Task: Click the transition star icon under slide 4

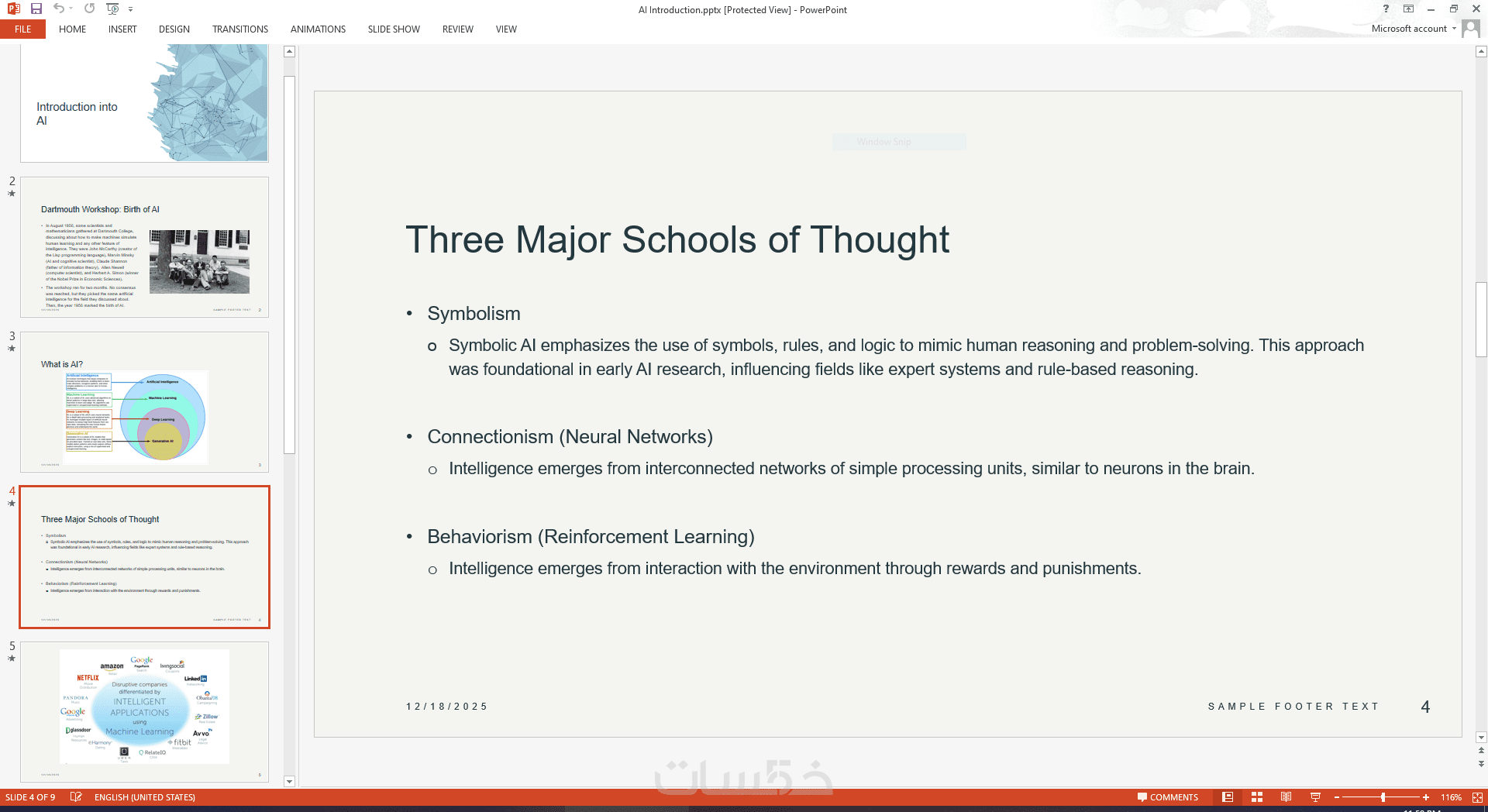Action: (x=12, y=504)
